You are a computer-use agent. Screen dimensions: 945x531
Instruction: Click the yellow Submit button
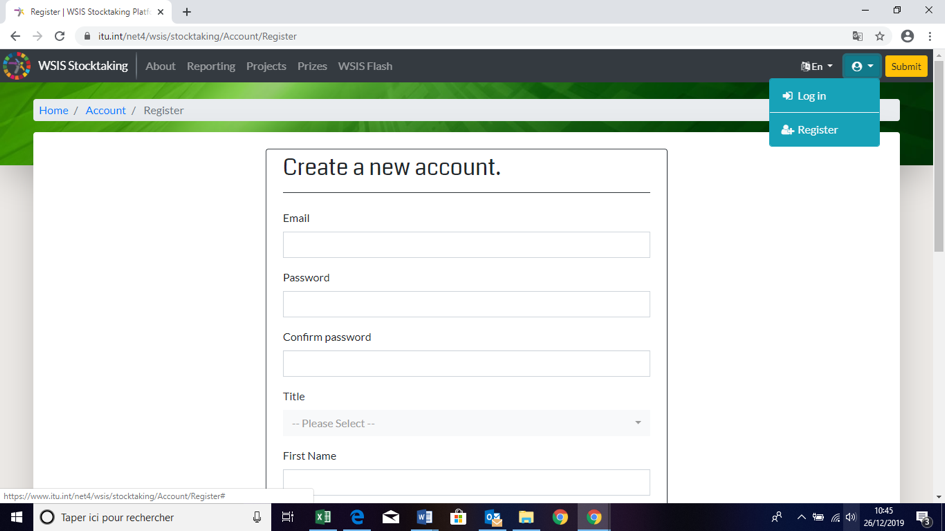pos(906,66)
